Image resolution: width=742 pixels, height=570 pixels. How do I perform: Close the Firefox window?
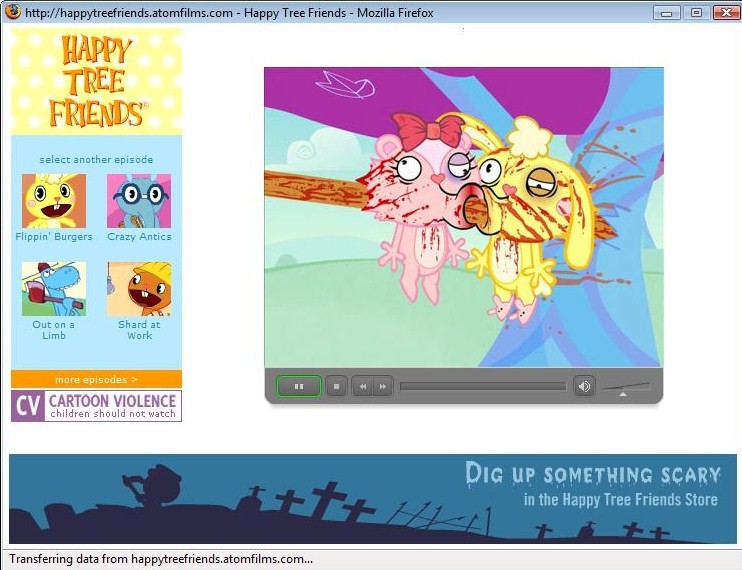(x=726, y=13)
